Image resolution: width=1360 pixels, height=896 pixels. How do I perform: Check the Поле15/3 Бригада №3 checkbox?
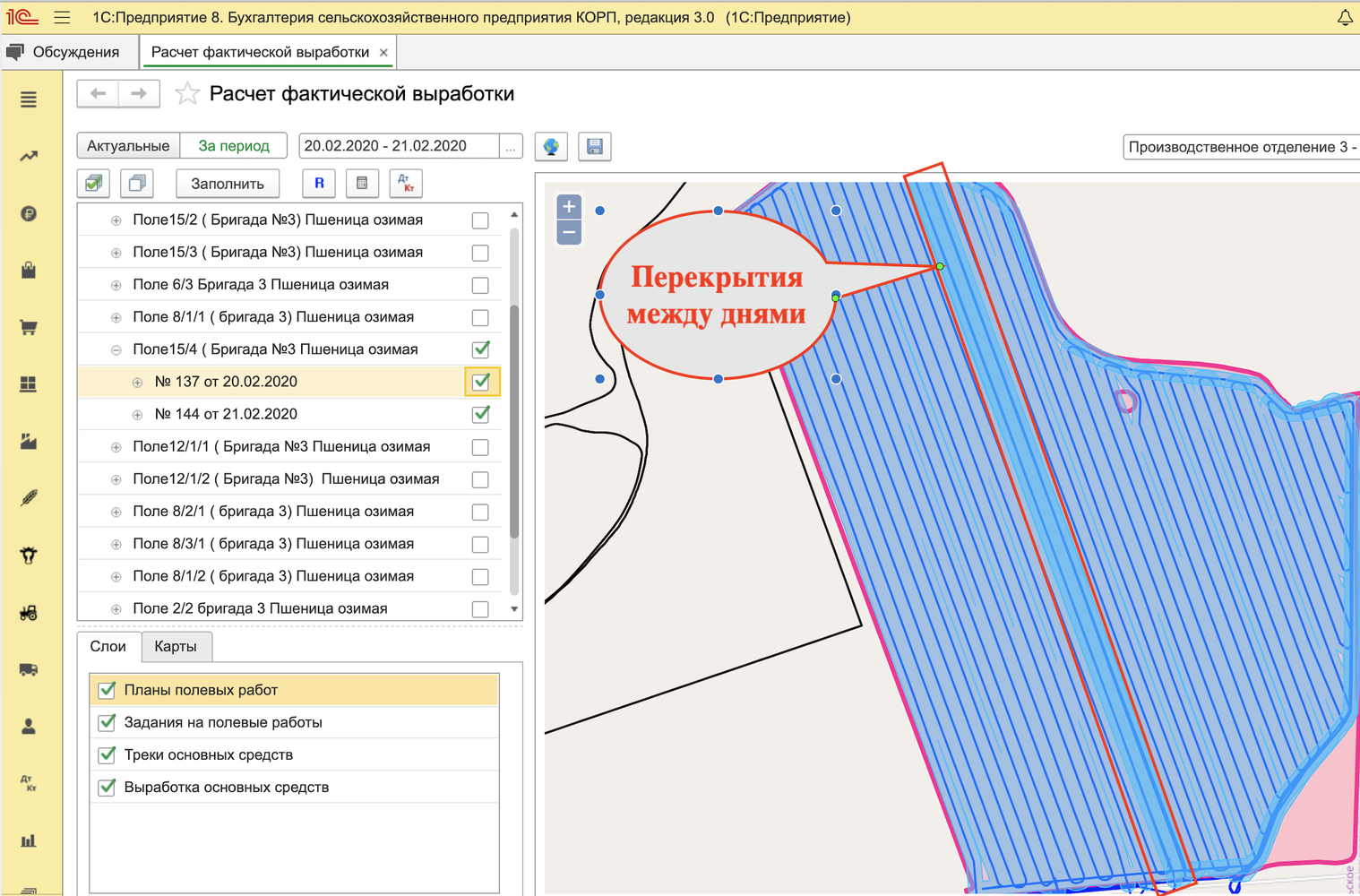[x=480, y=253]
